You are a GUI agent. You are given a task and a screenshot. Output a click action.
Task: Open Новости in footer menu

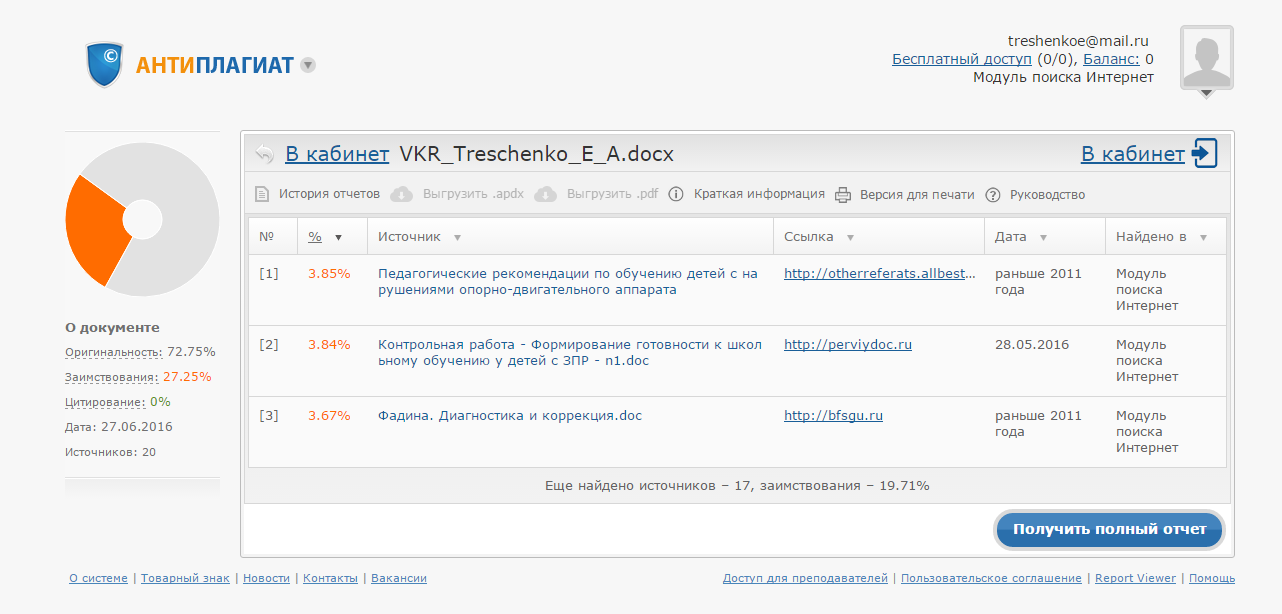[266, 578]
